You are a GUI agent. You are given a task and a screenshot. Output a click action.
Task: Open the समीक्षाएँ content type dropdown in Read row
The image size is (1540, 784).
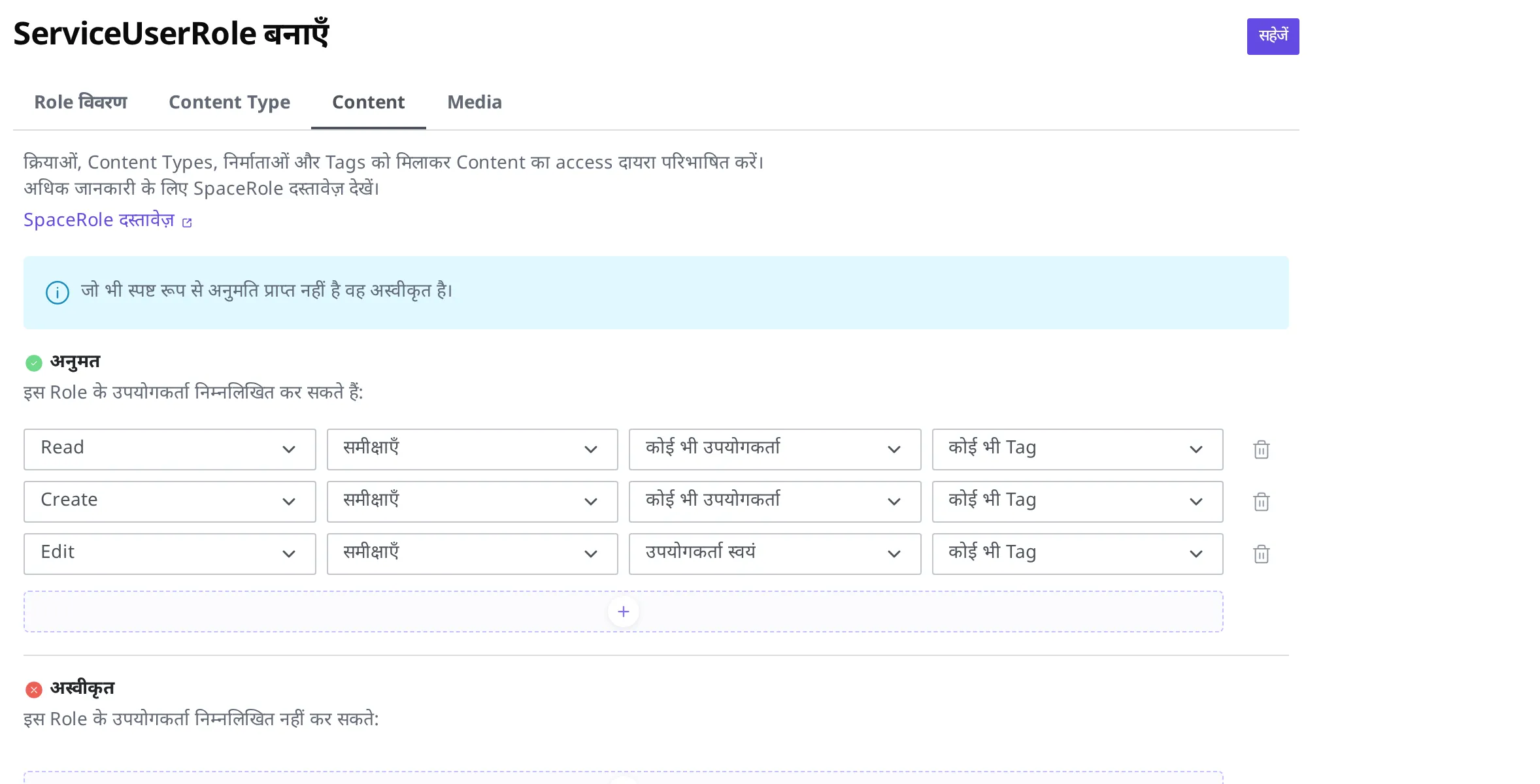[x=473, y=449]
